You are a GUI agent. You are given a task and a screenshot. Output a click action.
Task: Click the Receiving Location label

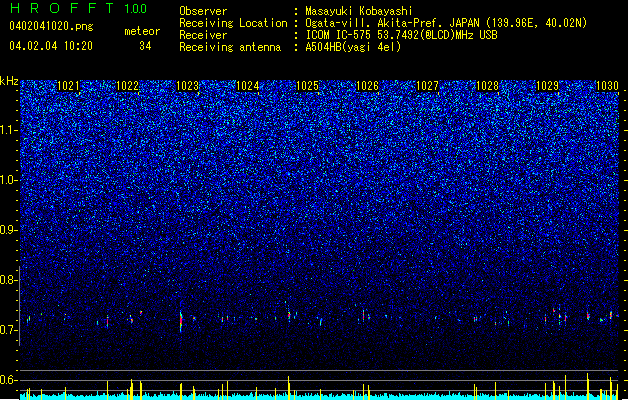233,23
